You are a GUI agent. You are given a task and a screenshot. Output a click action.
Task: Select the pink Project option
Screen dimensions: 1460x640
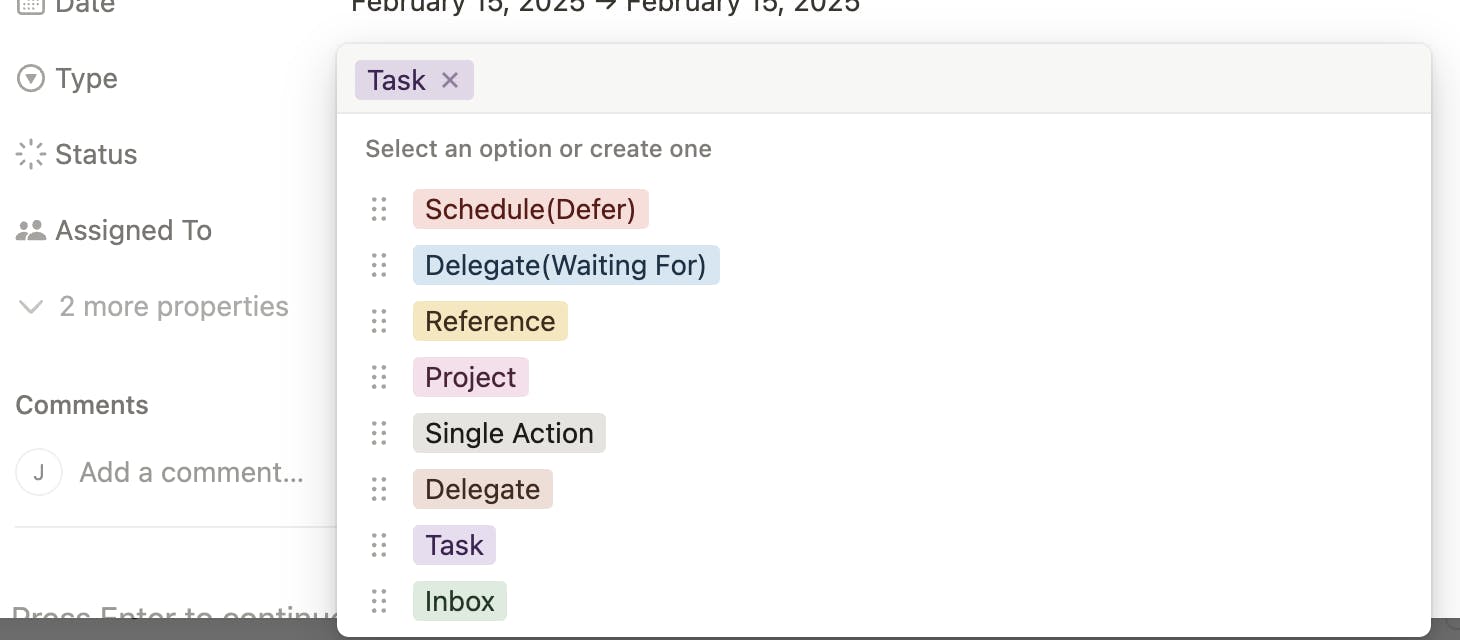point(470,377)
